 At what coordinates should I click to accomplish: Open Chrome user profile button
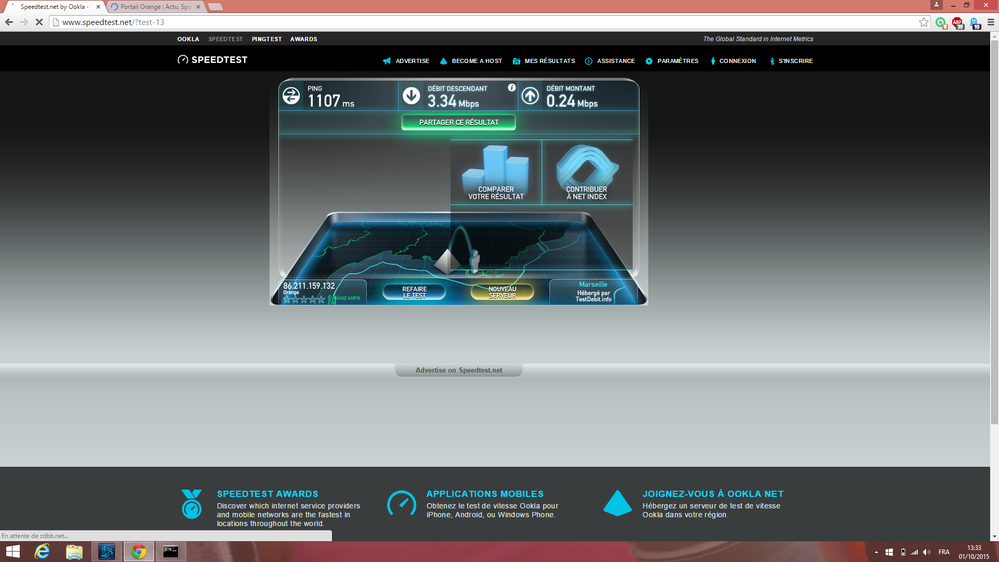(x=936, y=4)
